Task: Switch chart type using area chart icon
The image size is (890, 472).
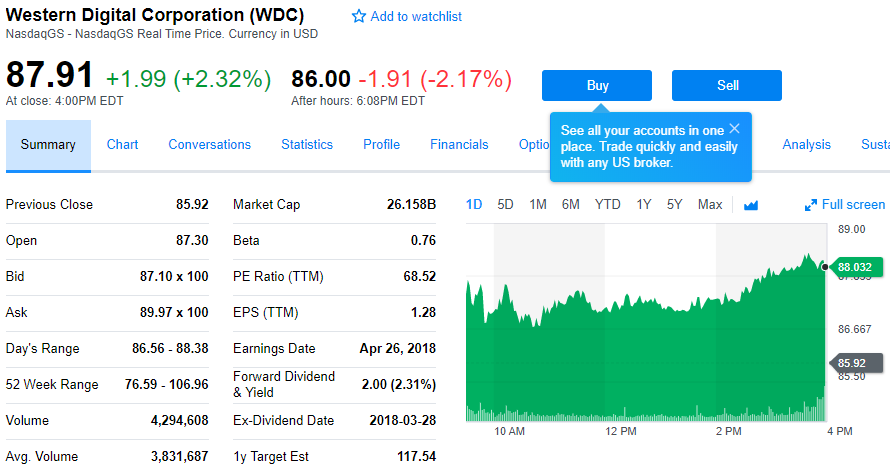Action: (751, 205)
